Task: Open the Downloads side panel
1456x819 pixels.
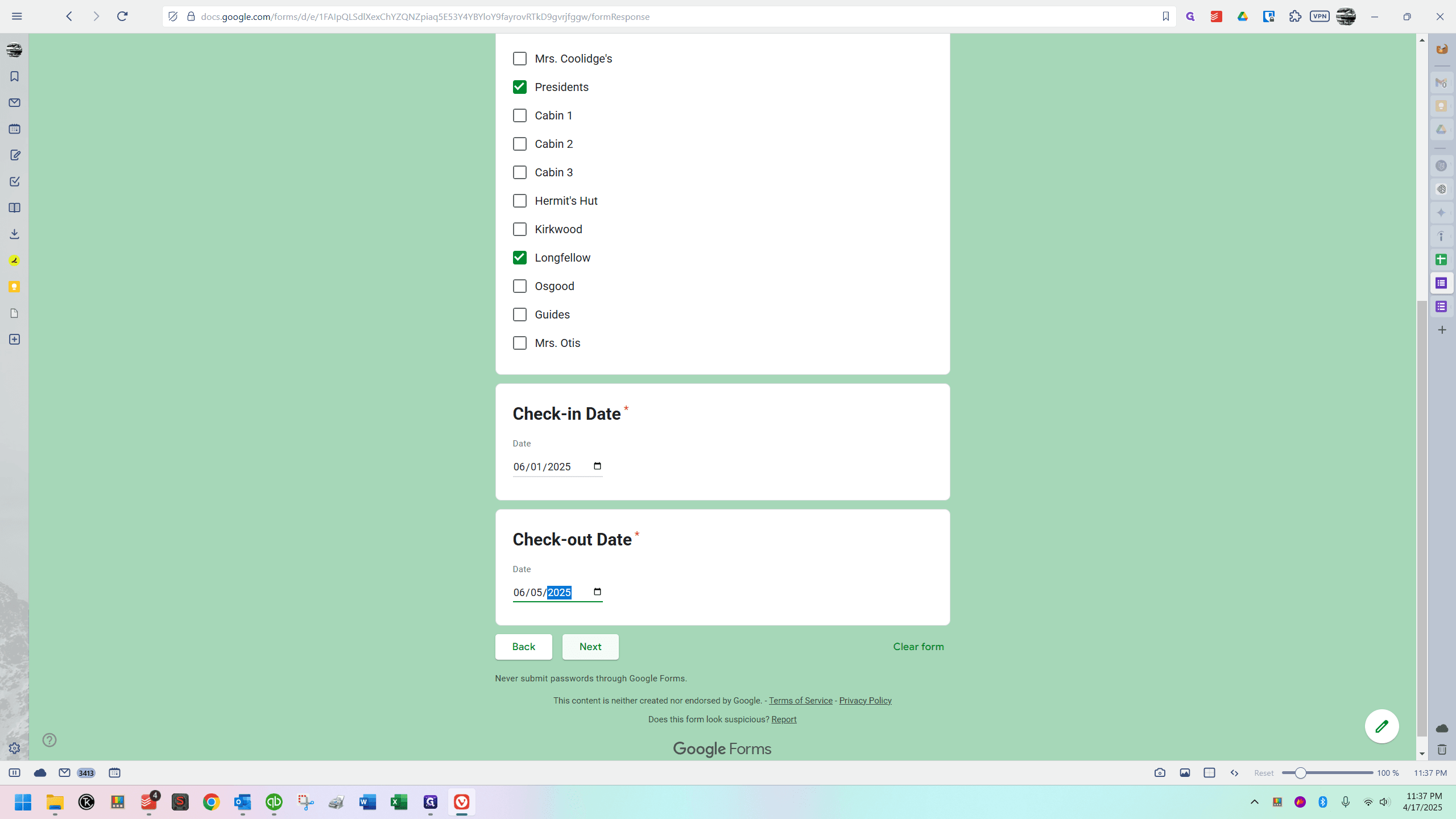Action: (14, 234)
